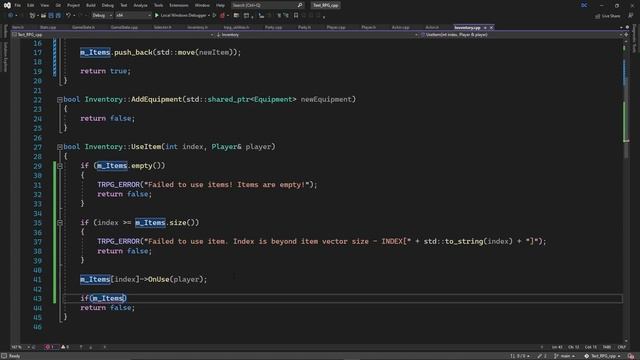Click the main git branch indicator
640x360 pixels.
coord(564,356)
